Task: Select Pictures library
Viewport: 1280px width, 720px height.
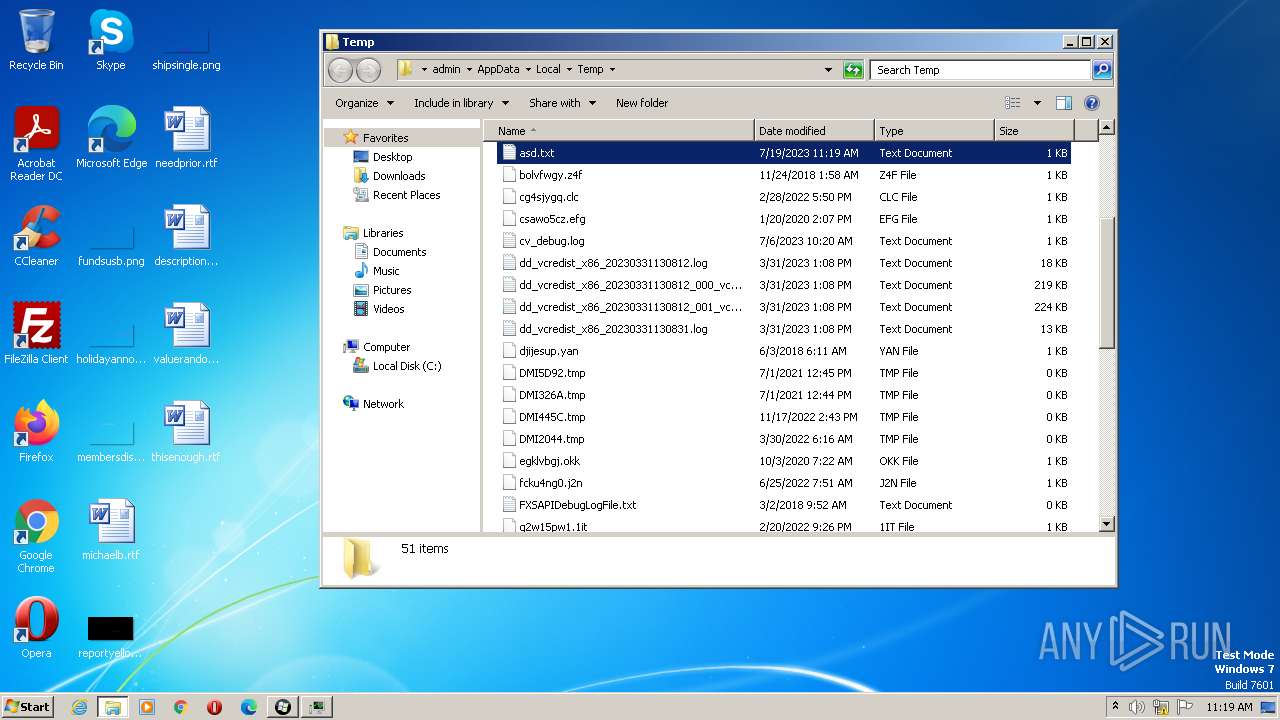Action: pyautogui.click(x=392, y=290)
